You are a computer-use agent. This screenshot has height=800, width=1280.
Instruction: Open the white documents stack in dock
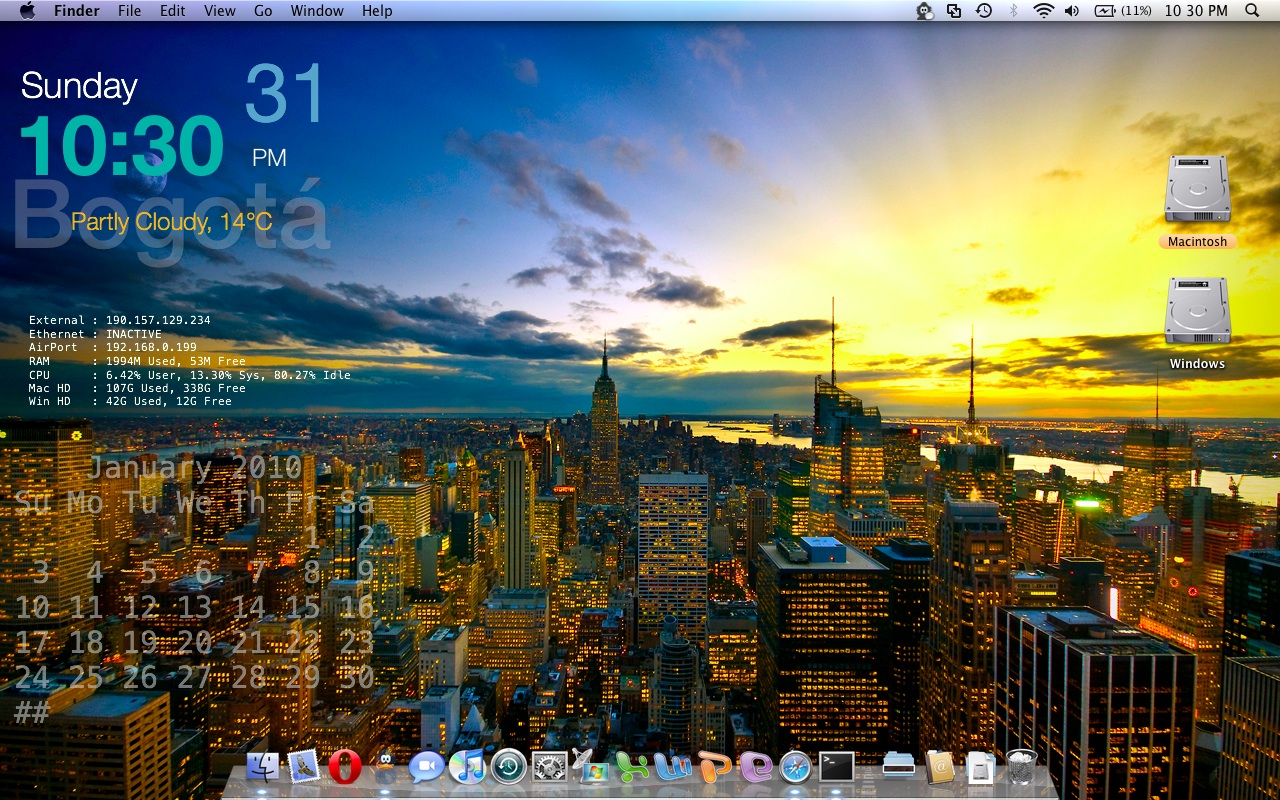pyautogui.click(x=981, y=767)
